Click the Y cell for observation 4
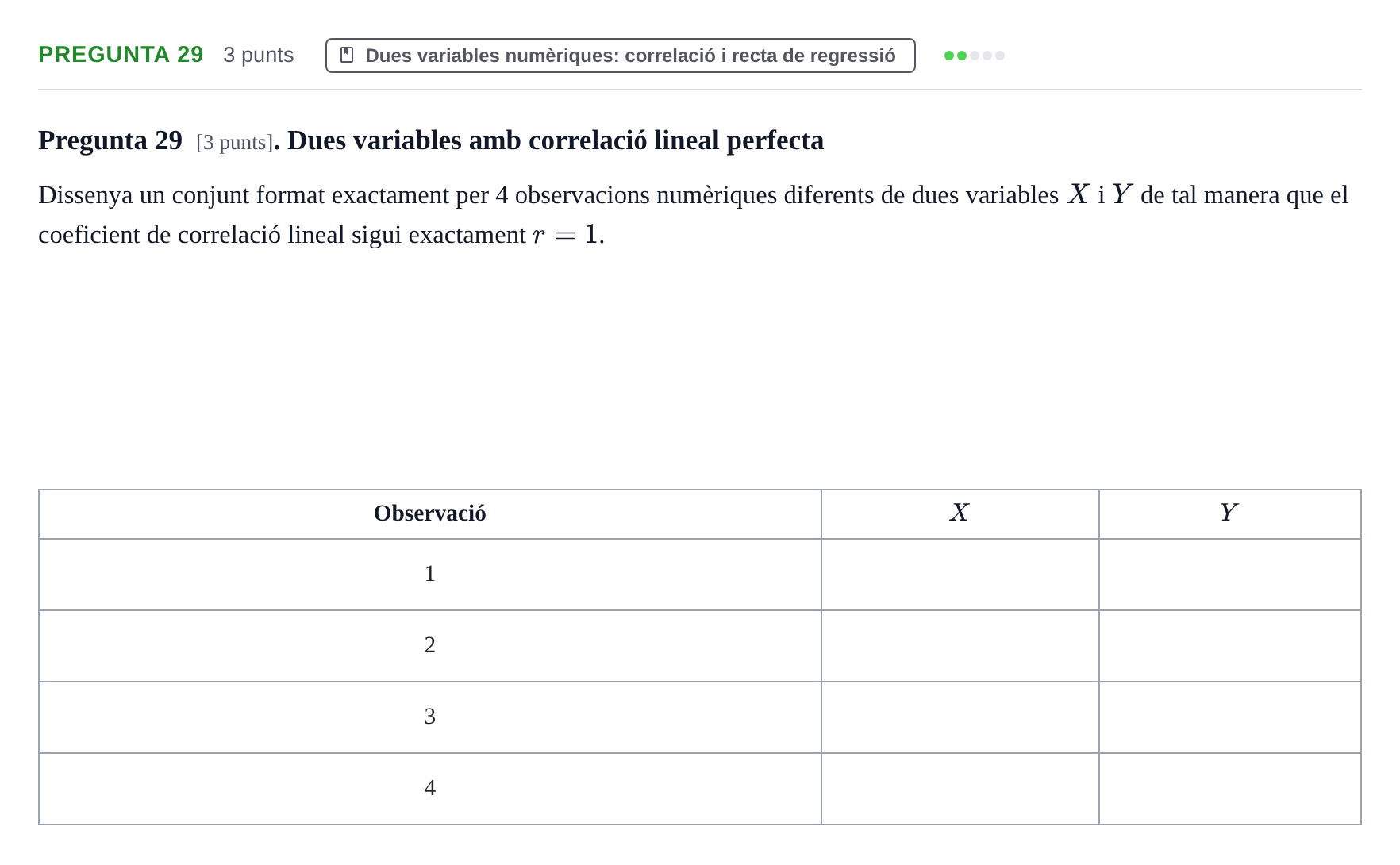Image resolution: width=1400 pixels, height=865 pixels. click(x=1230, y=789)
